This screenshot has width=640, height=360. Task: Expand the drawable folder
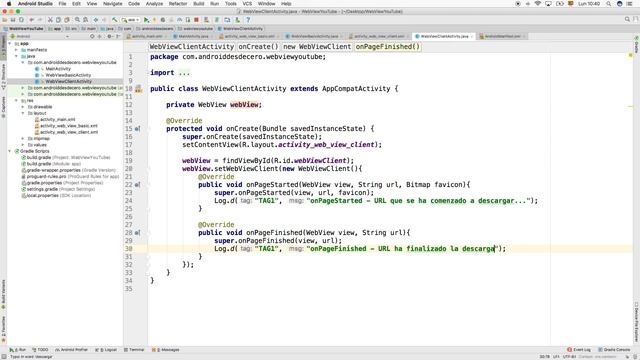point(23,107)
